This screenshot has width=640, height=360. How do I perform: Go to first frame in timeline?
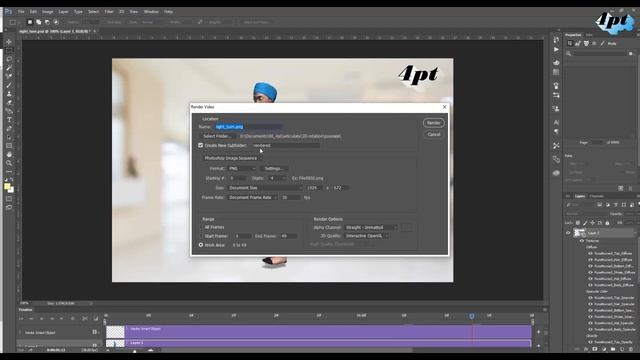click(22, 318)
